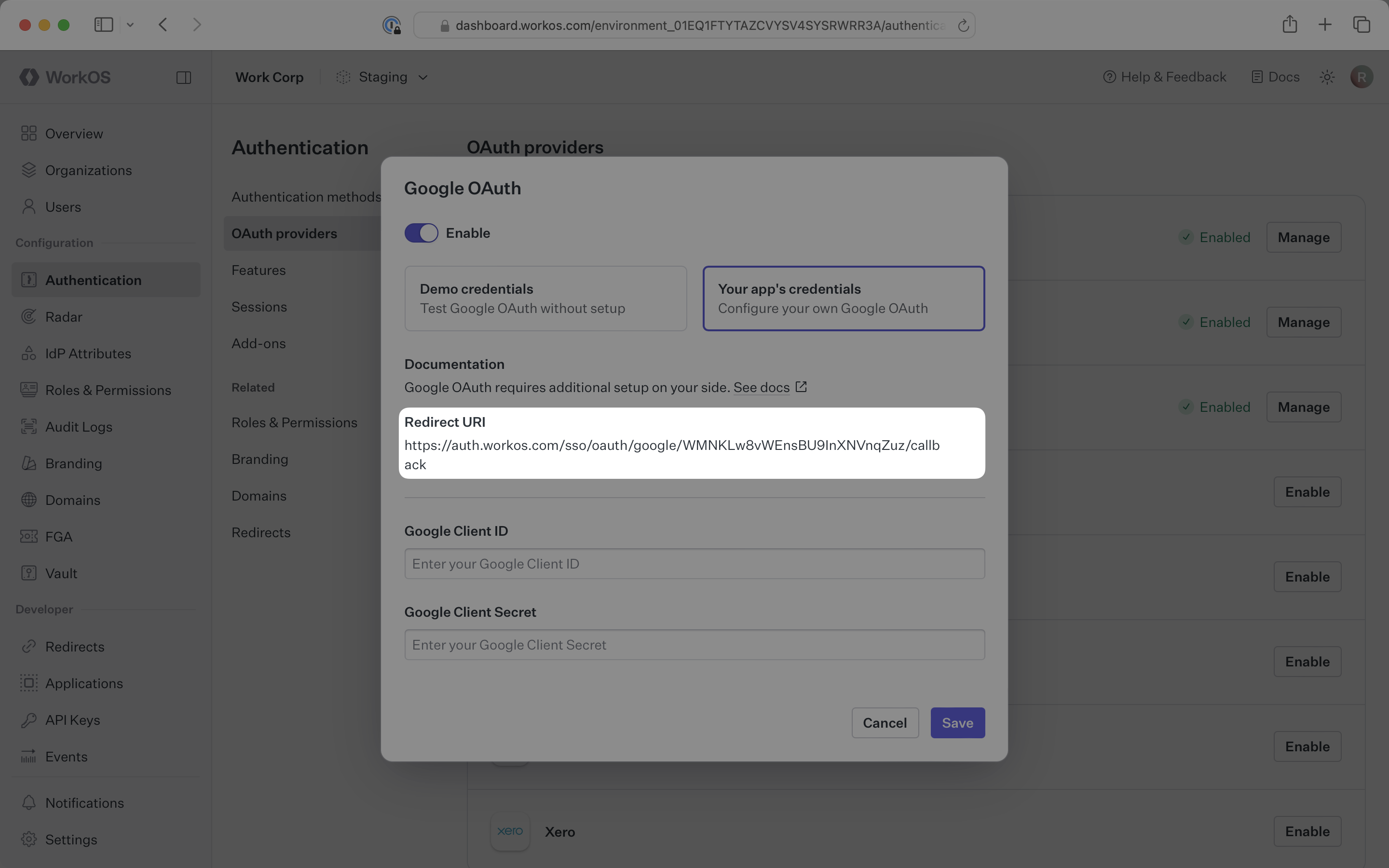Open API Keys under Developer
Viewport: 1389px width, 868px height.
72,720
